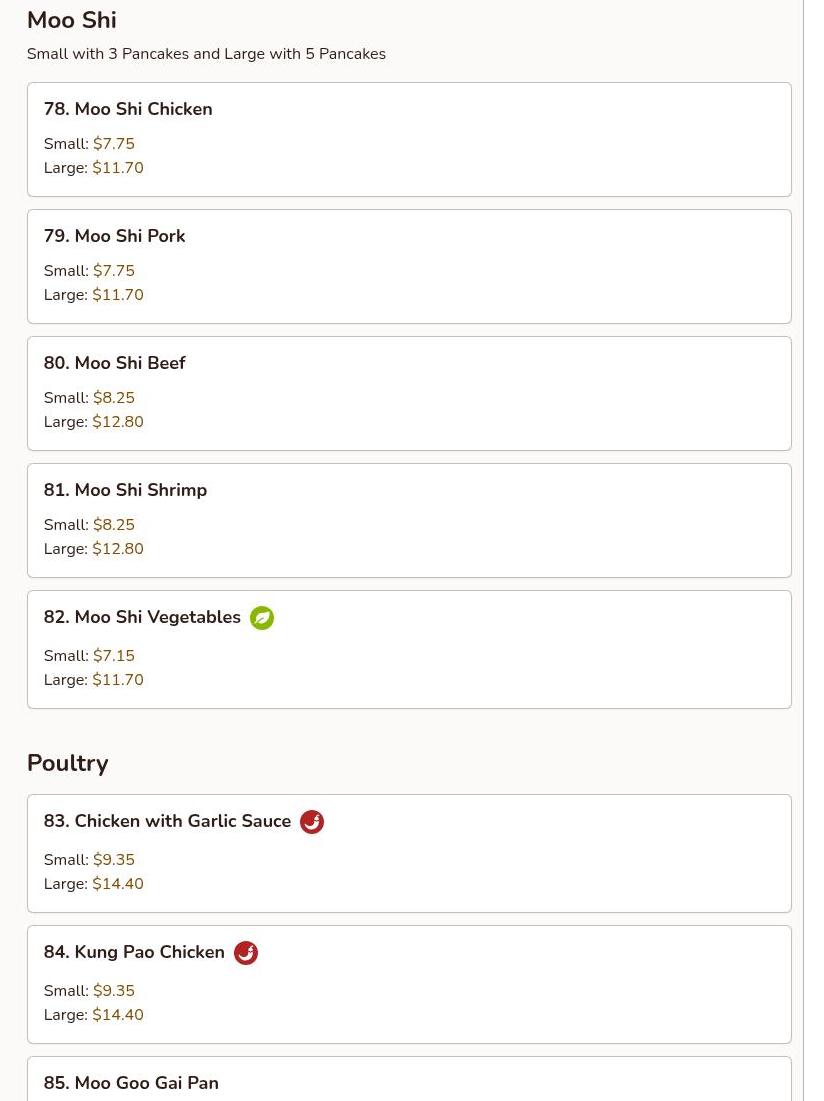The width and height of the screenshot is (824, 1101).
Task: Click spicy pepper icon beside Kung Pao Chicken
Action: 246,953
